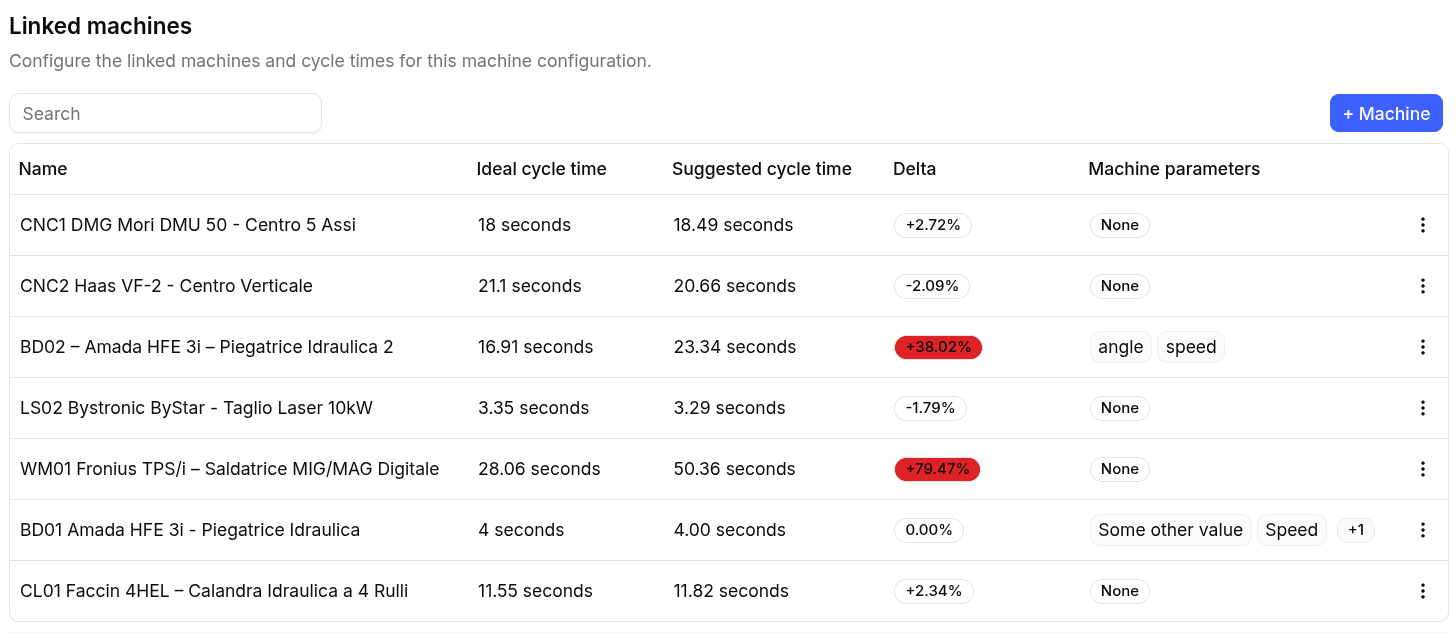The height and width of the screenshot is (638, 1456).
Task: Open the actions menu for CL01 Faccin row
Action: pos(1422,591)
